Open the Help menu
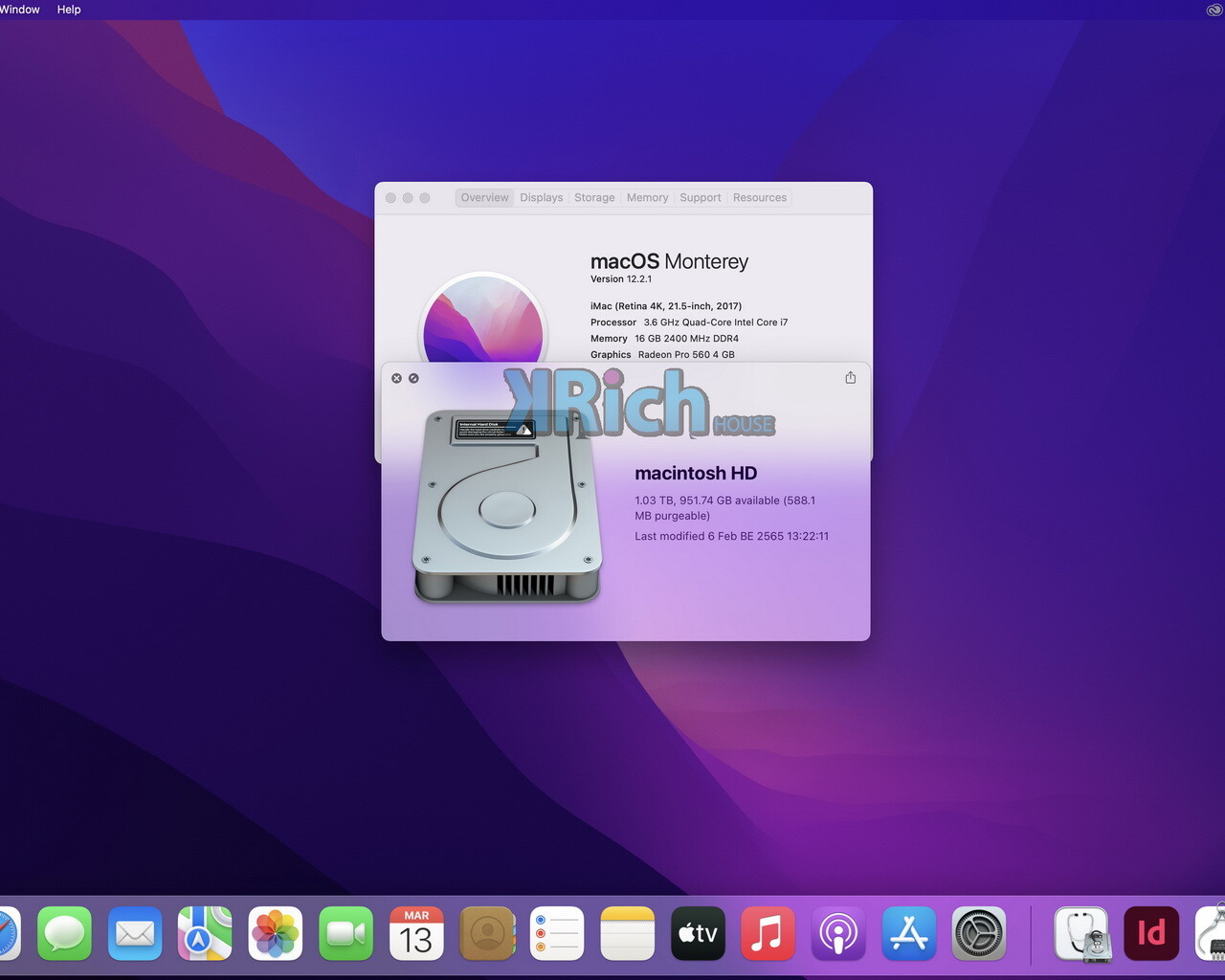Screen dimensions: 1225x980 coord(69,10)
